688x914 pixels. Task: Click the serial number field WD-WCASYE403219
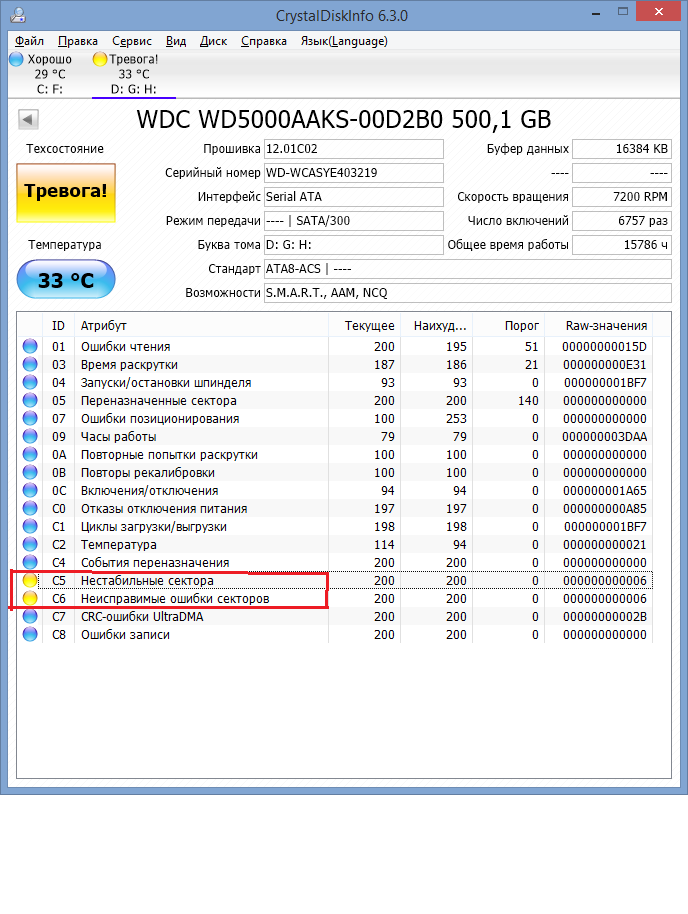click(x=354, y=173)
